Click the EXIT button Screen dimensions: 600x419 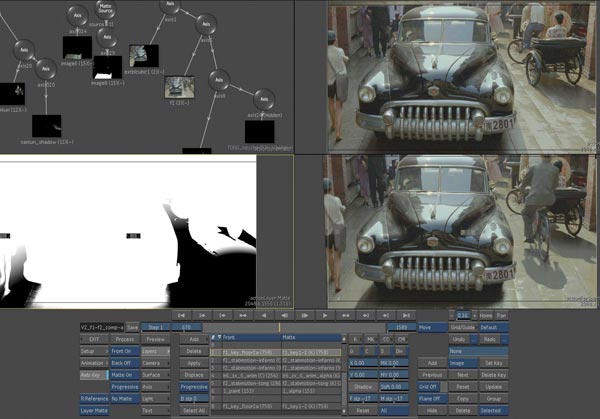[92, 339]
